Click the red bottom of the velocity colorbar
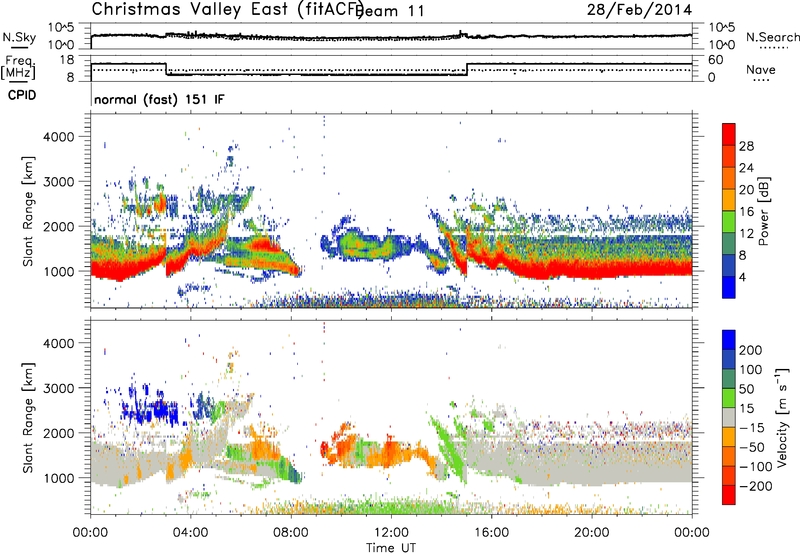The width and height of the screenshot is (800, 554). tap(729, 495)
